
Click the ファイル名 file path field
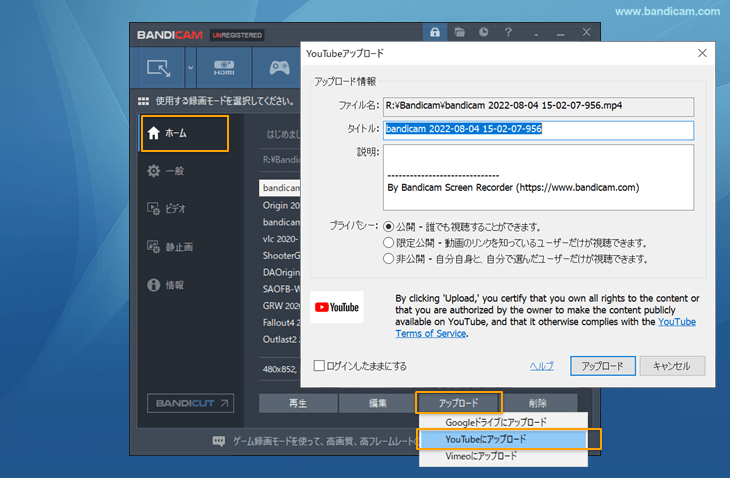(538, 106)
